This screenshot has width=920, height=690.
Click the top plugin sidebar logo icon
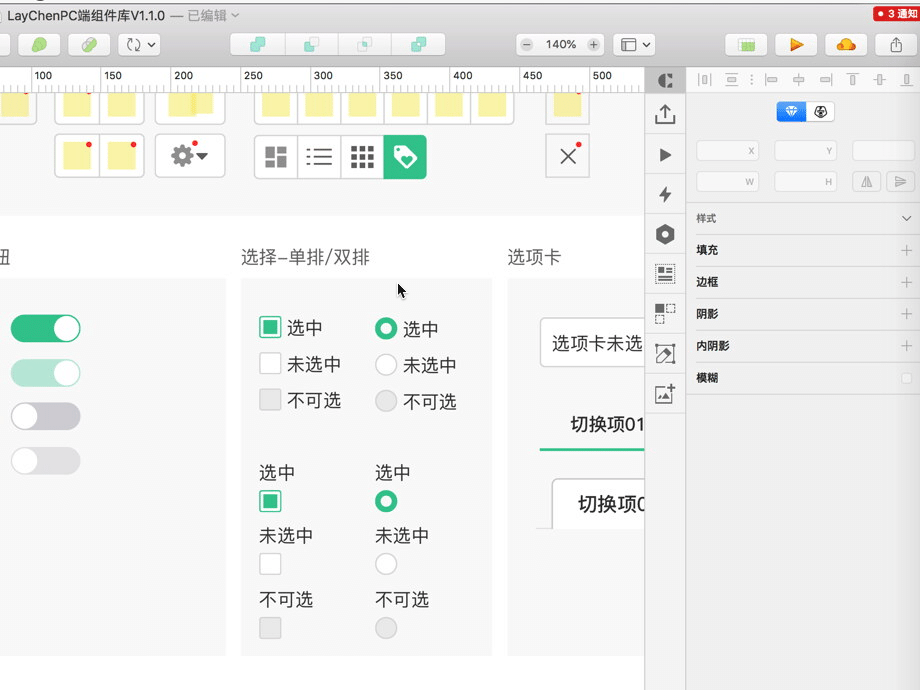(665, 80)
